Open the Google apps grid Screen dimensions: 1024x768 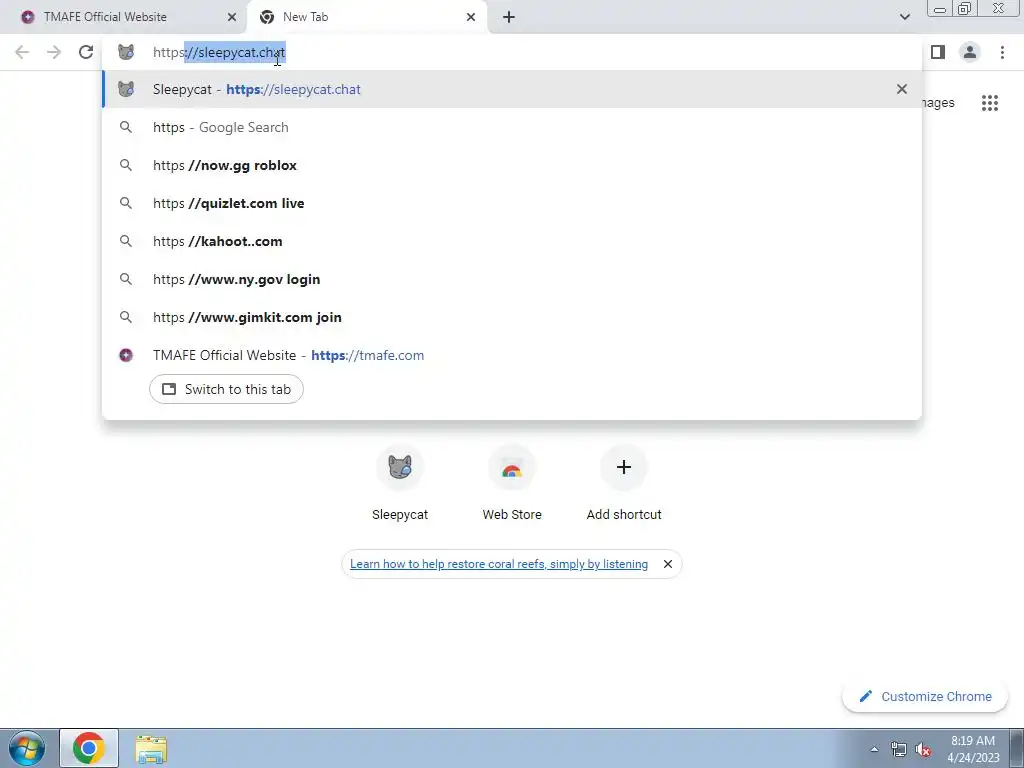[x=989, y=103]
